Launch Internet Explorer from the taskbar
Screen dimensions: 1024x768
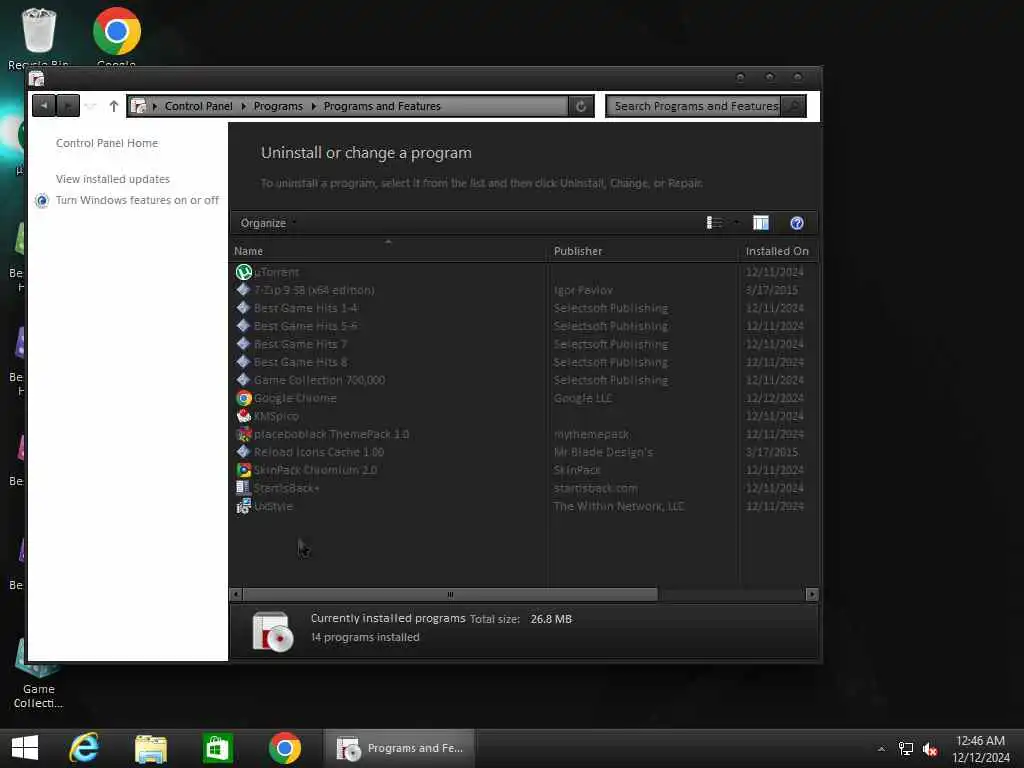click(x=84, y=748)
